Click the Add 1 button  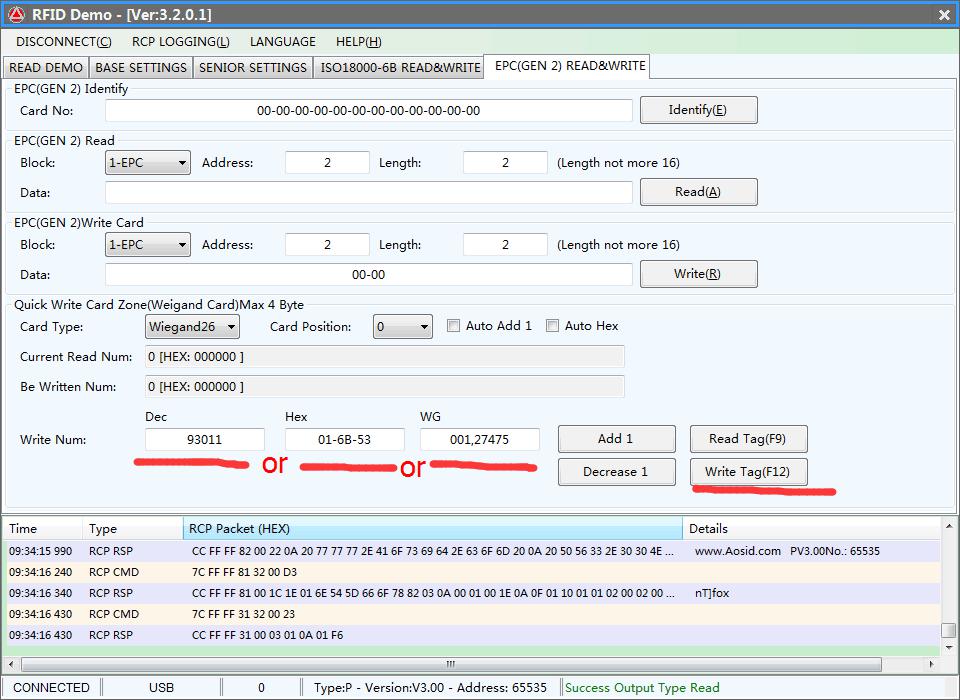coord(616,439)
